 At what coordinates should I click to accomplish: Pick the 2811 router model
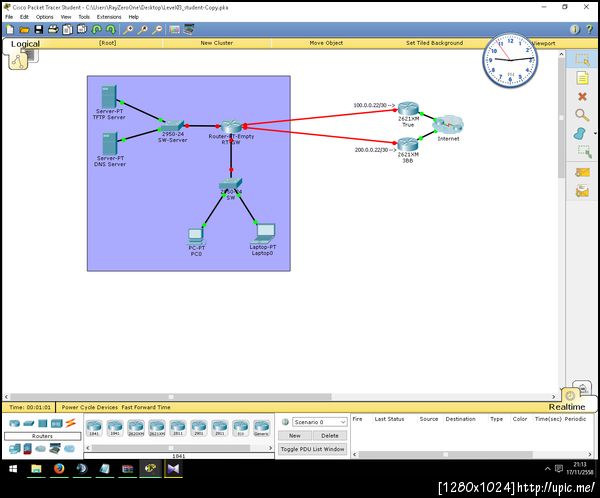[178, 428]
